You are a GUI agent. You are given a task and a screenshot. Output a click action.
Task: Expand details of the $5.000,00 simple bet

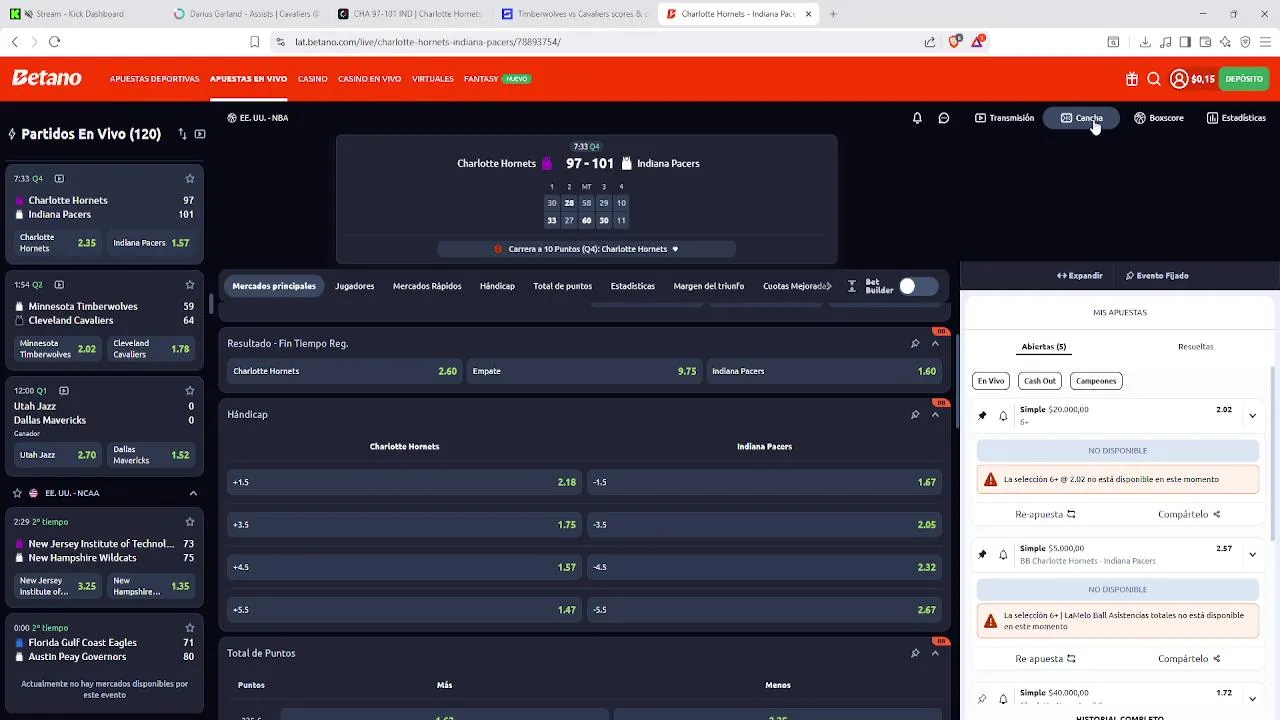[1252, 554]
